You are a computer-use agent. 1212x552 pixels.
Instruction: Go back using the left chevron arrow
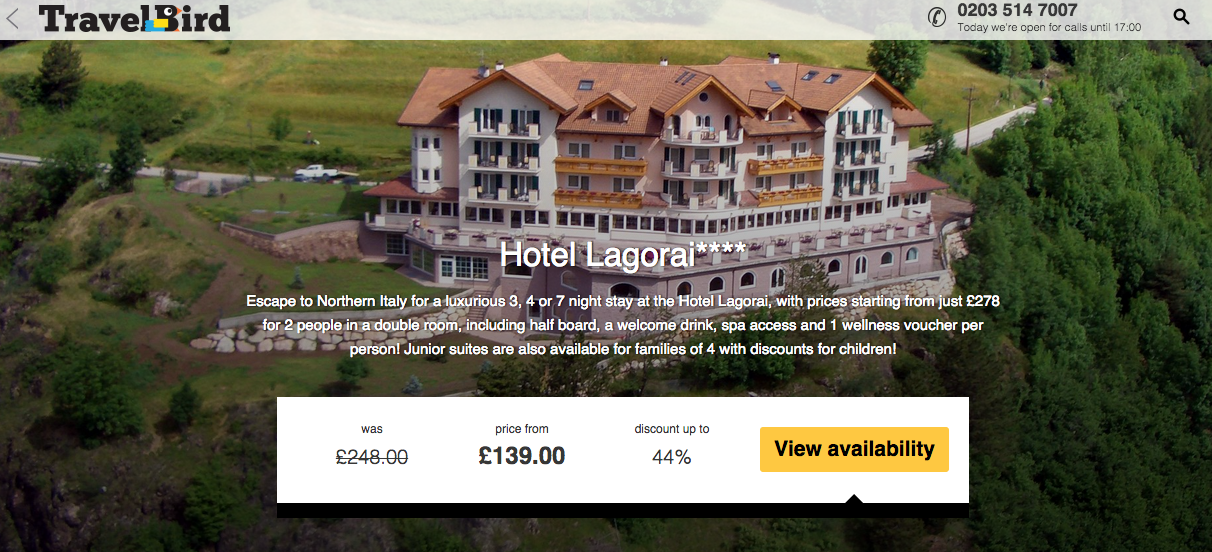[x=12, y=18]
